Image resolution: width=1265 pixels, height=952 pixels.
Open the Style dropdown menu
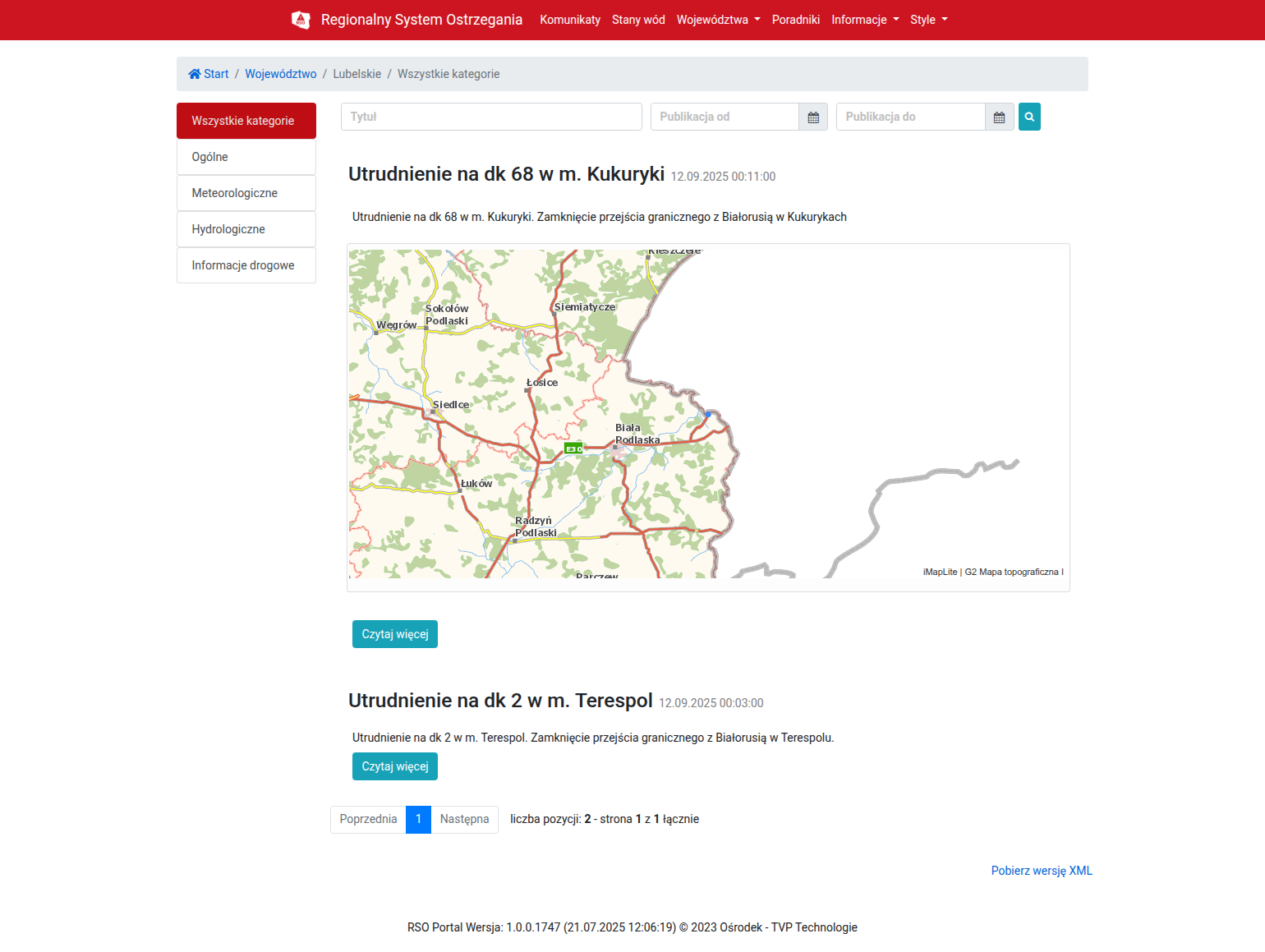pos(929,20)
